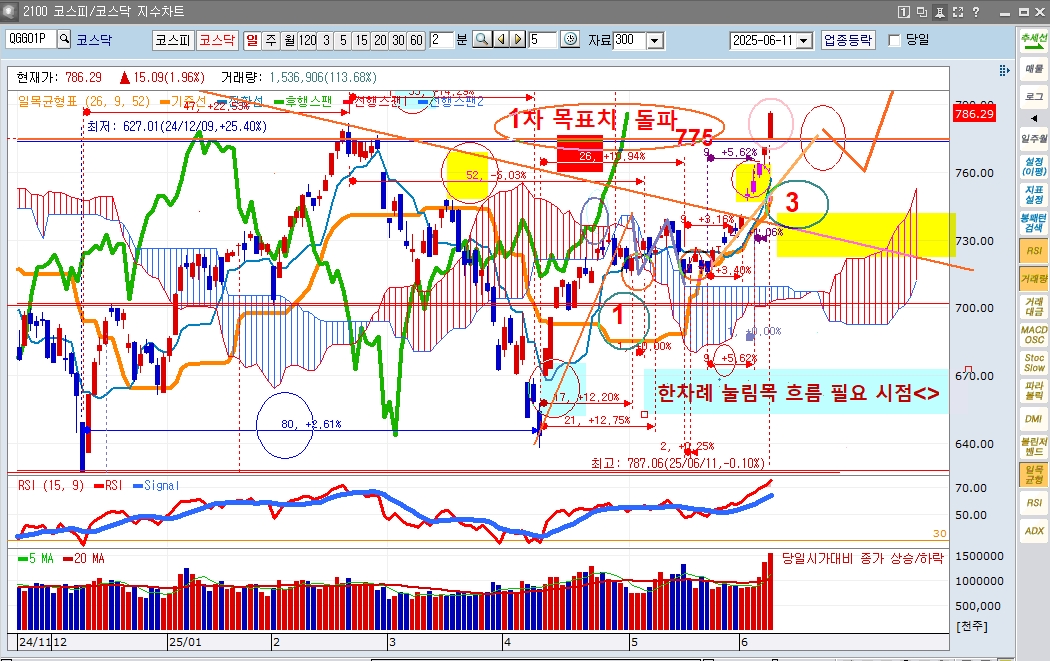The image size is (1050, 661).
Task: Select the 코스닥 index button
Action: point(217,40)
